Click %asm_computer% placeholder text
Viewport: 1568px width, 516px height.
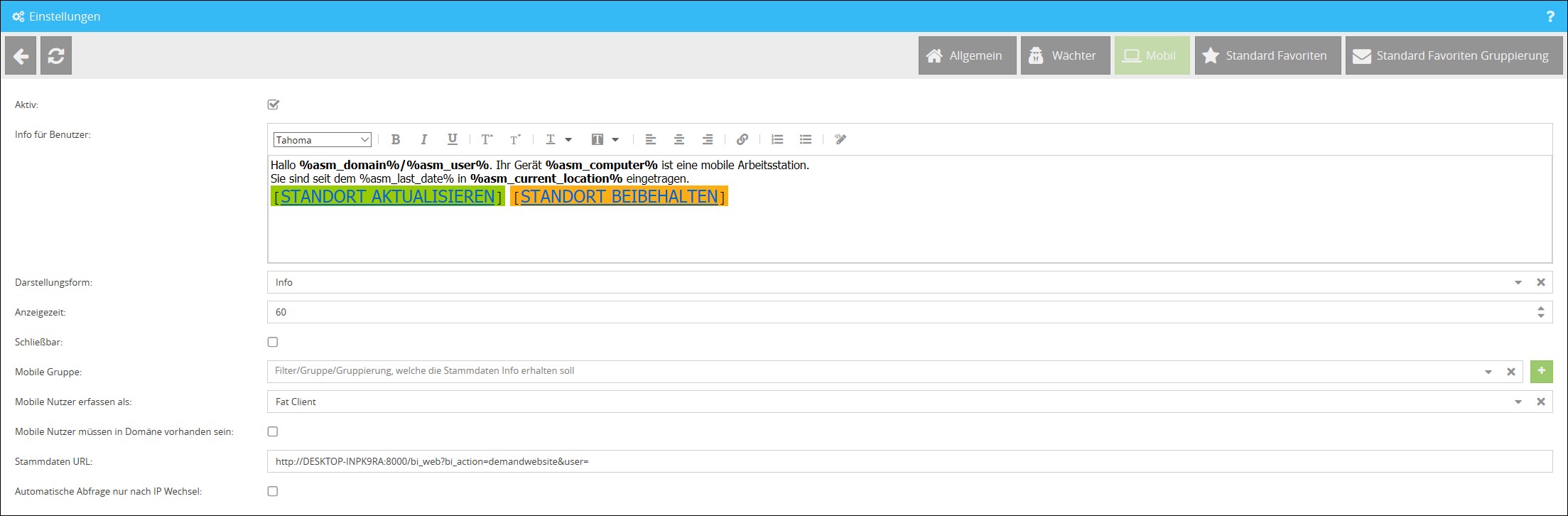602,165
